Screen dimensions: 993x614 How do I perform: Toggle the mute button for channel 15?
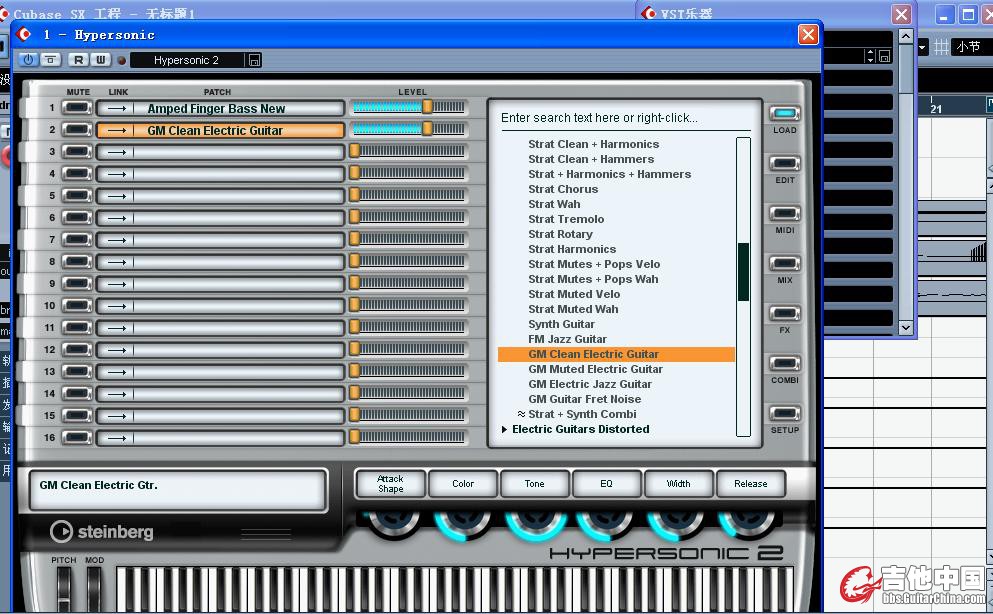77,415
